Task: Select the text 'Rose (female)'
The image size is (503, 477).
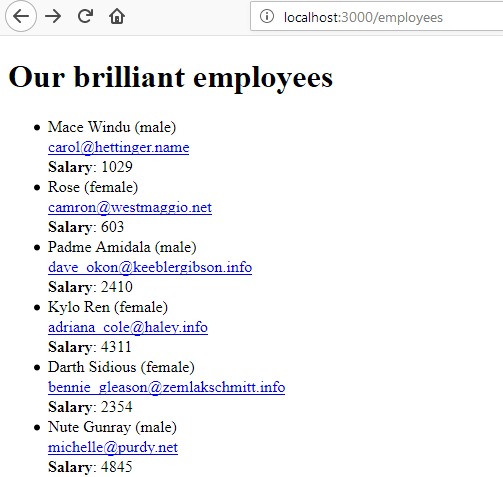Action: pyautogui.click(x=93, y=187)
